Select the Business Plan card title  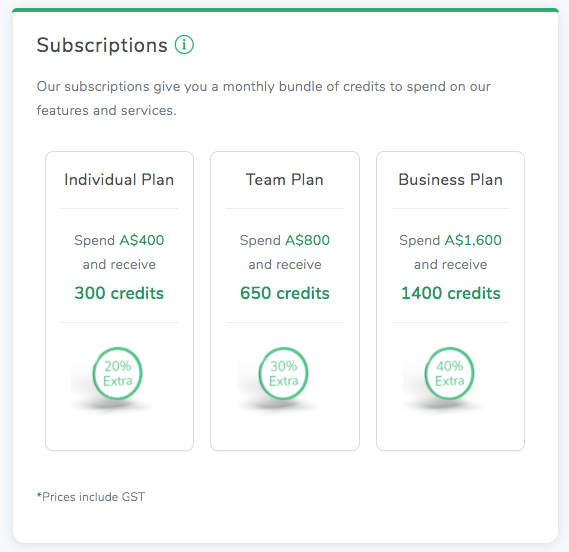click(x=450, y=180)
